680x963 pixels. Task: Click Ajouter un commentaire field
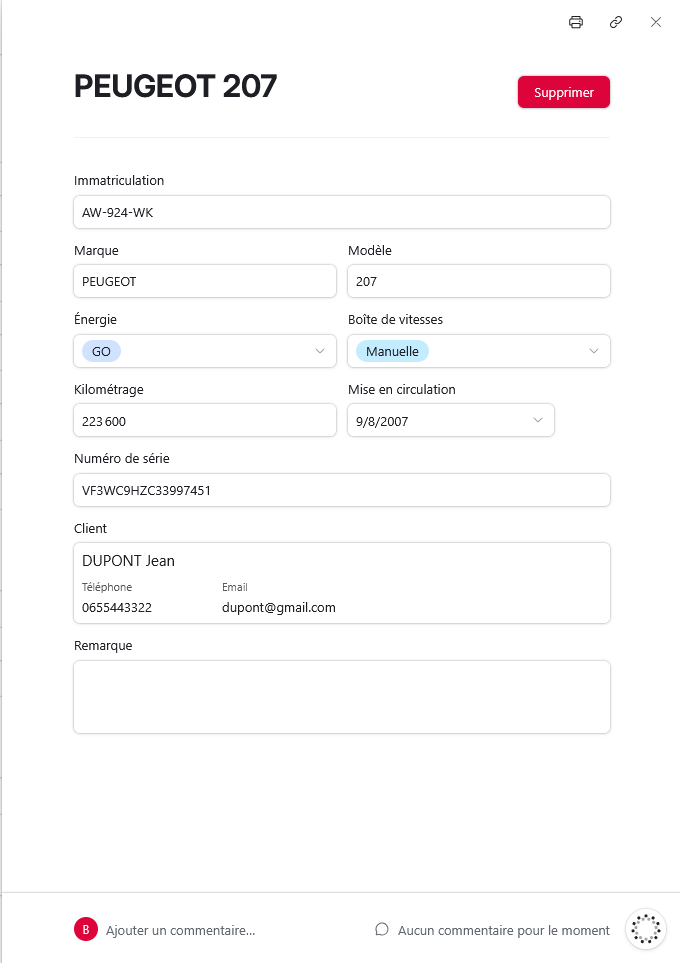click(x=181, y=930)
